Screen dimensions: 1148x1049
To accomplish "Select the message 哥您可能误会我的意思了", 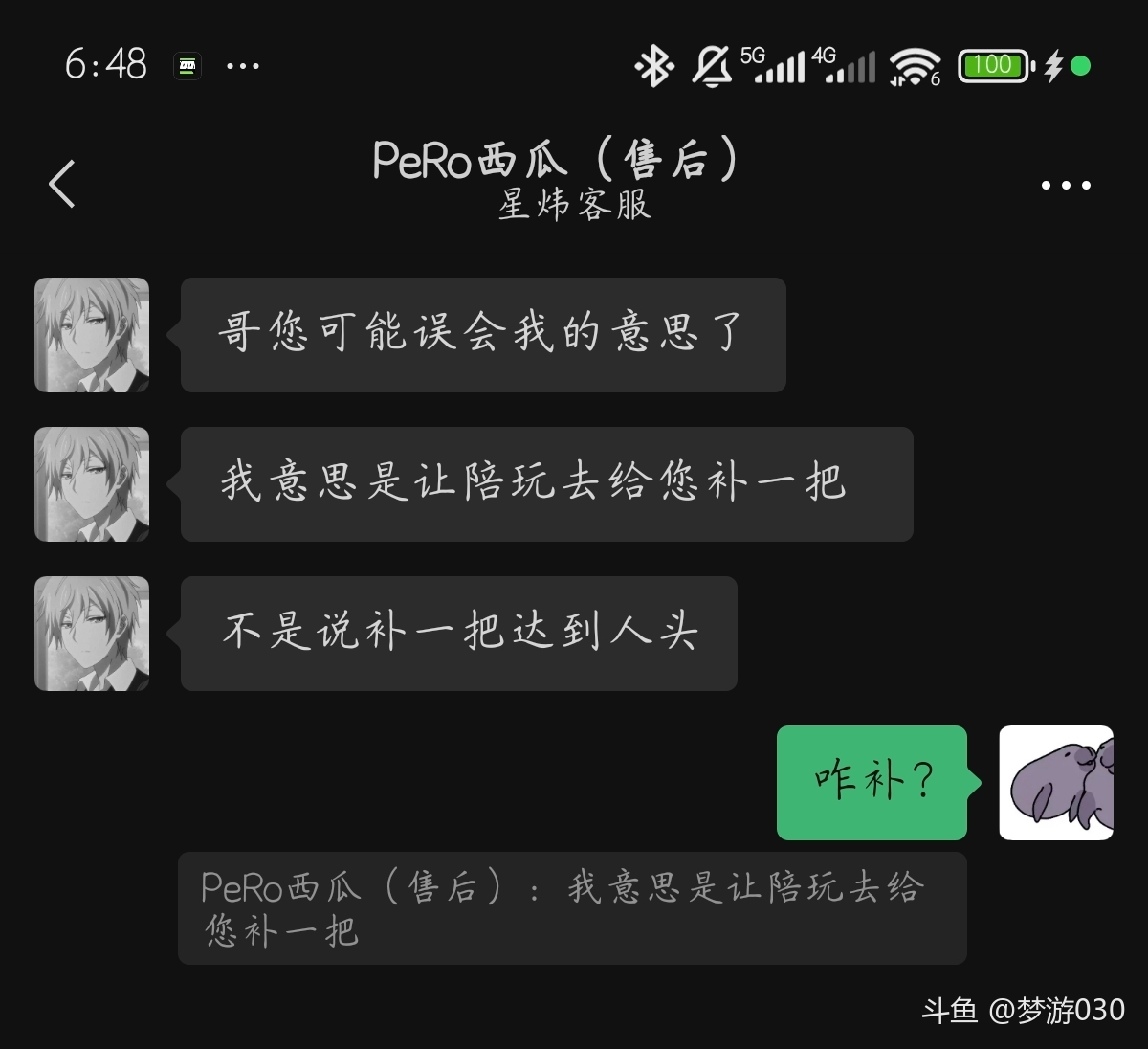I will [x=483, y=335].
